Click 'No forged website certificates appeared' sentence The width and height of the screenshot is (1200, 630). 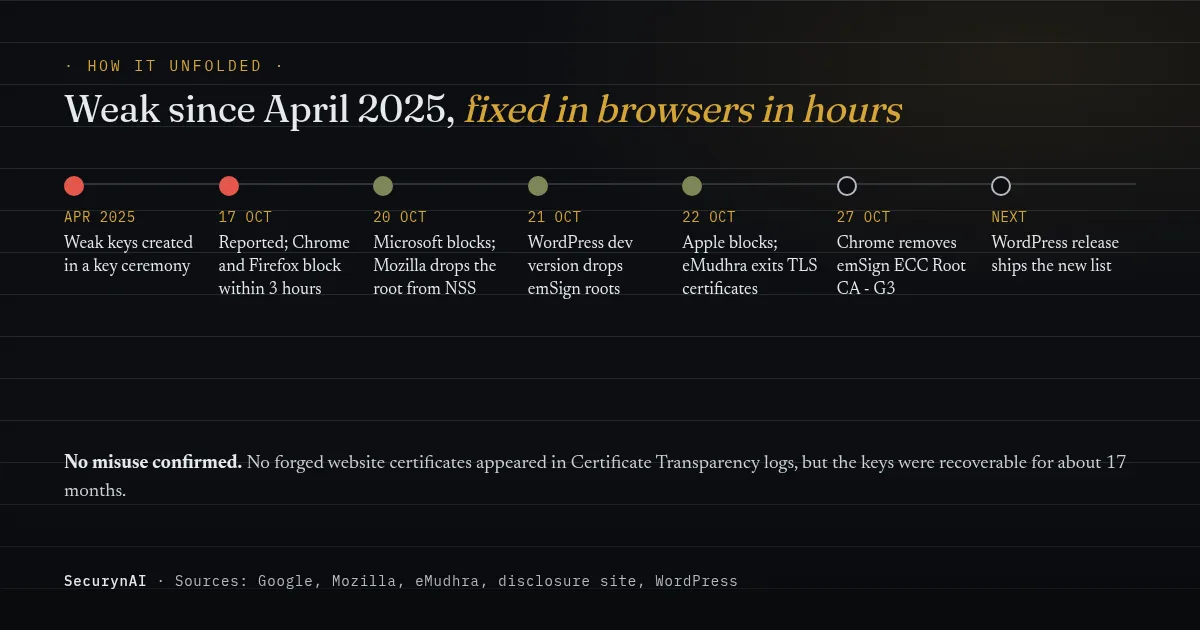tap(595, 476)
